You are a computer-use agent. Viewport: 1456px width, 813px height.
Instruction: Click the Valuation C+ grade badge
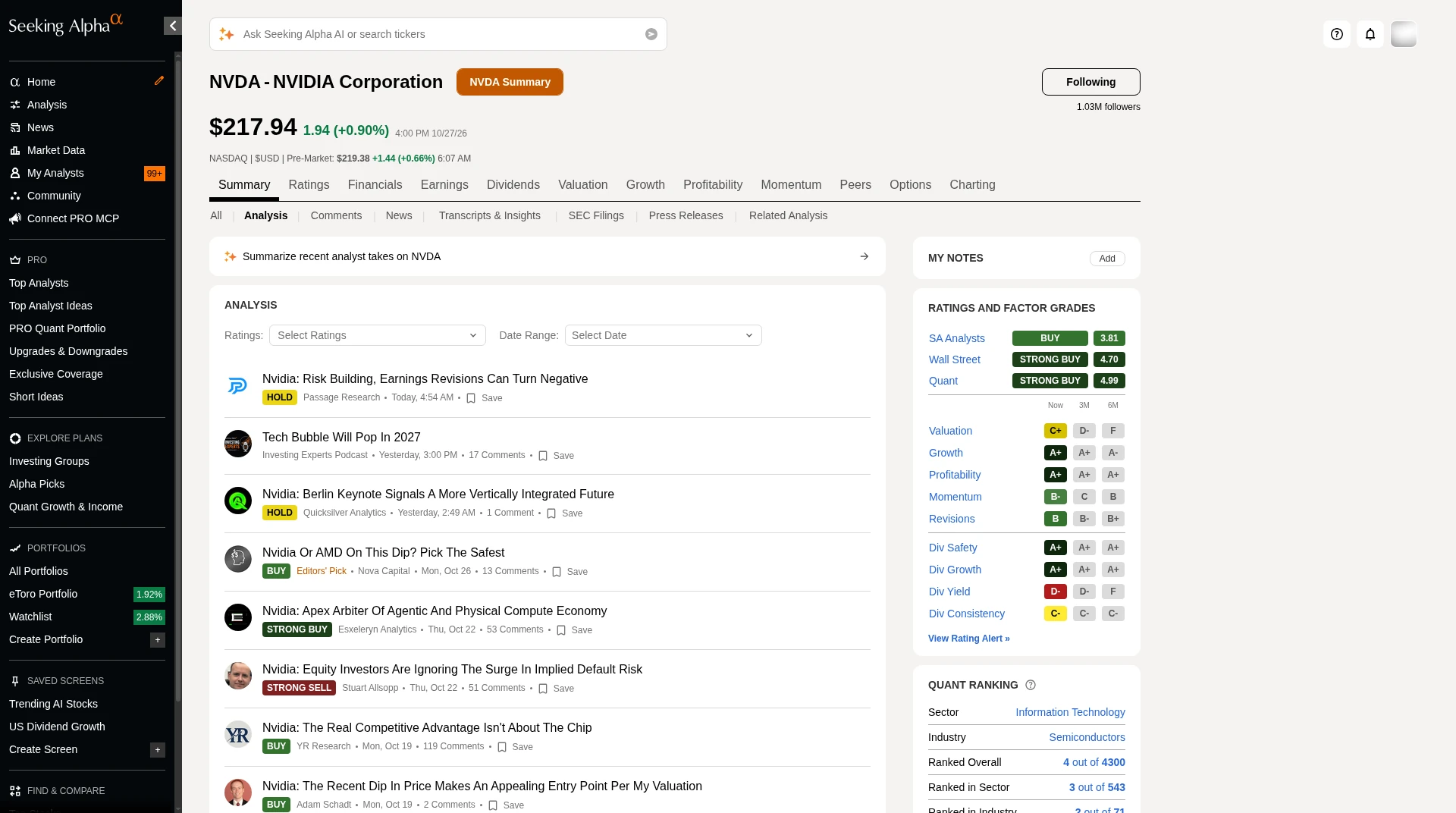click(1055, 431)
